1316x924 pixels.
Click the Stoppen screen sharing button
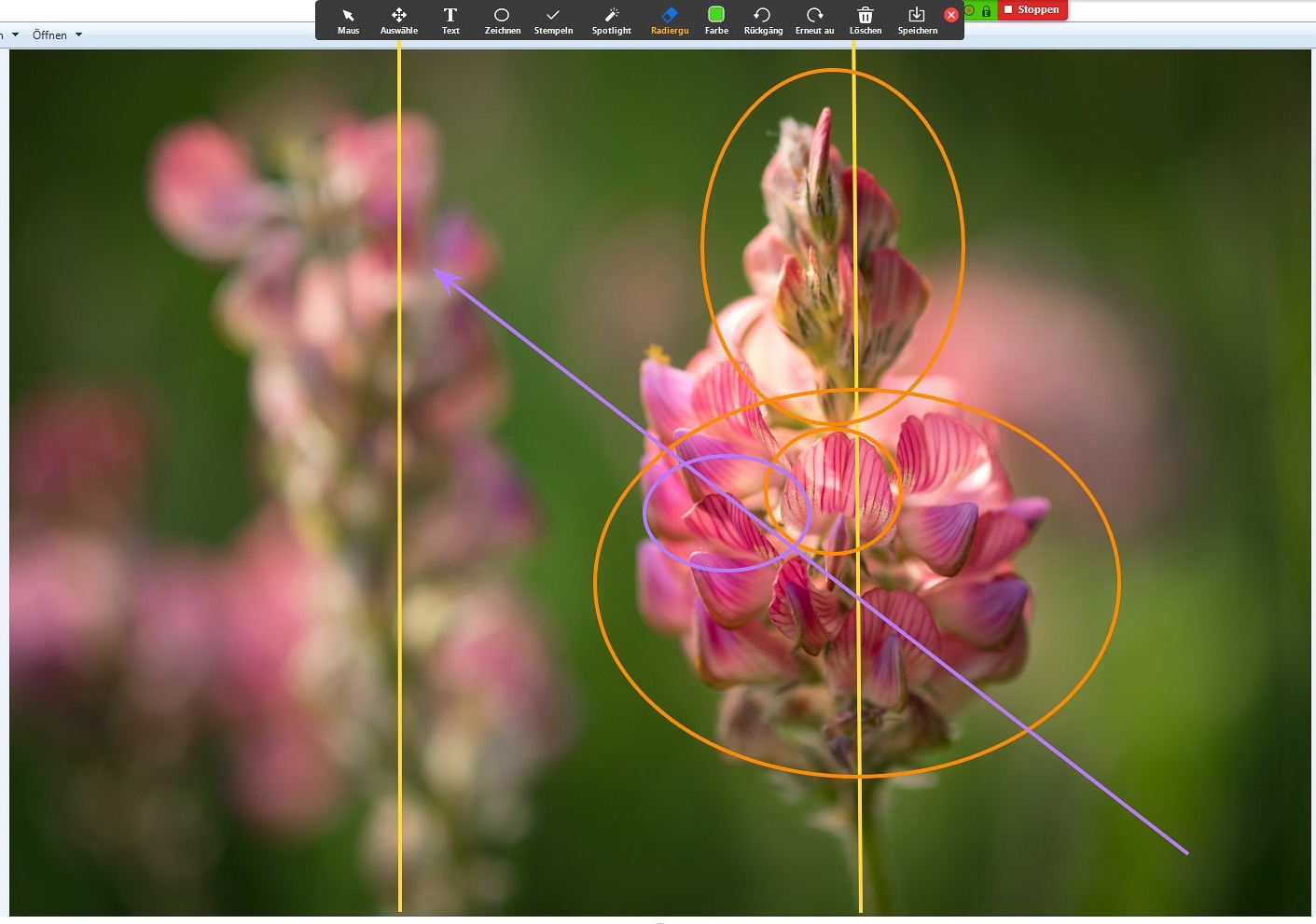(x=1032, y=10)
